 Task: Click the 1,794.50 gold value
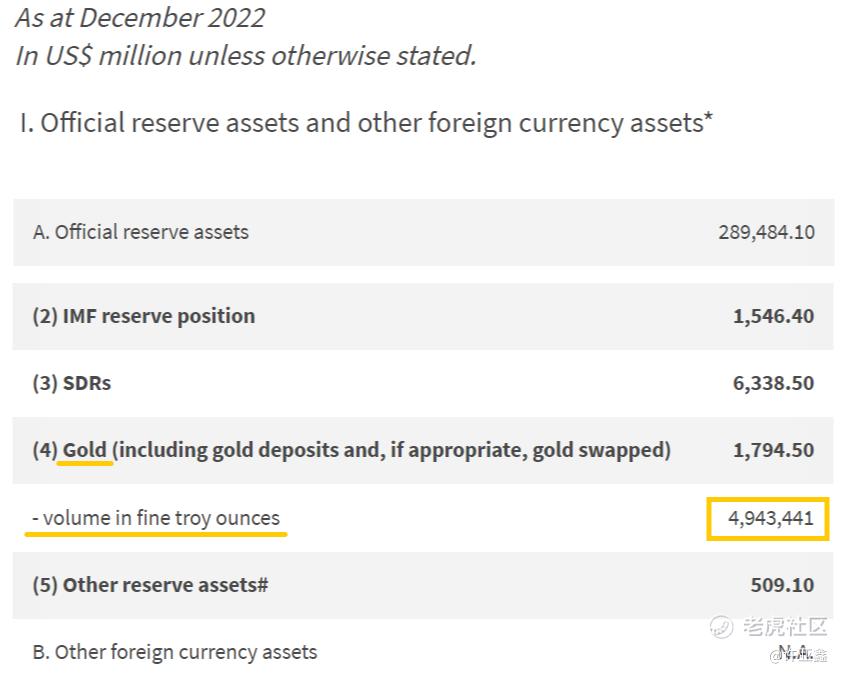(x=773, y=450)
